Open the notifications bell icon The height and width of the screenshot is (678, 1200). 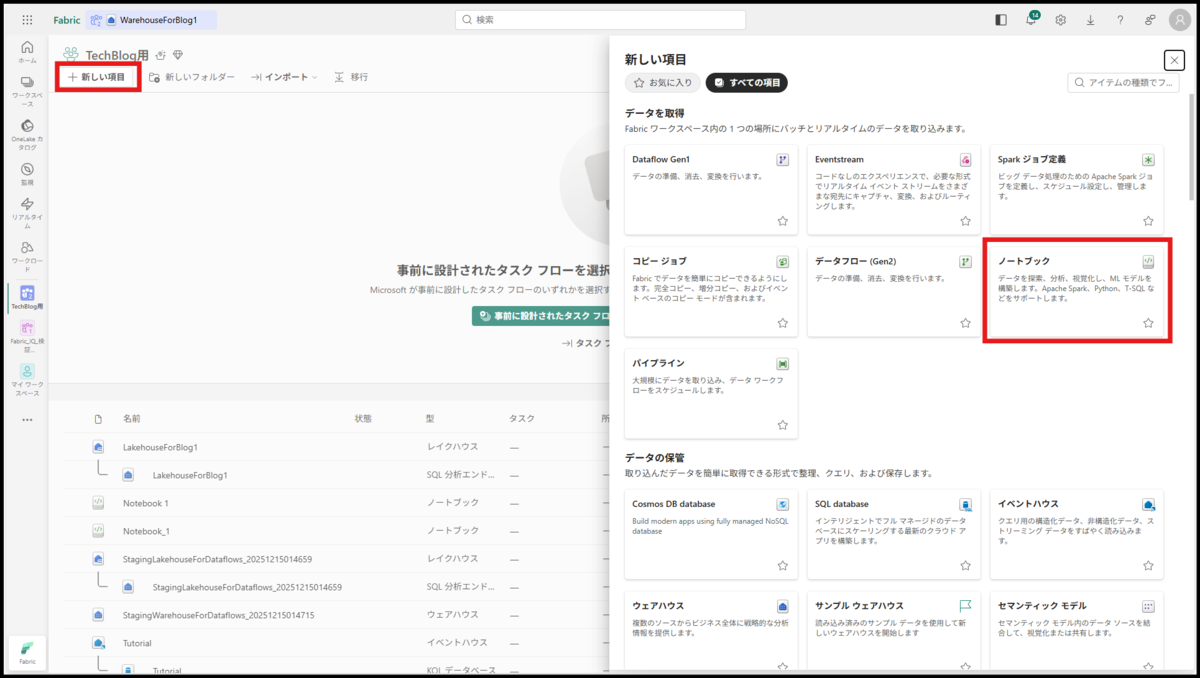click(x=1030, y=20)
